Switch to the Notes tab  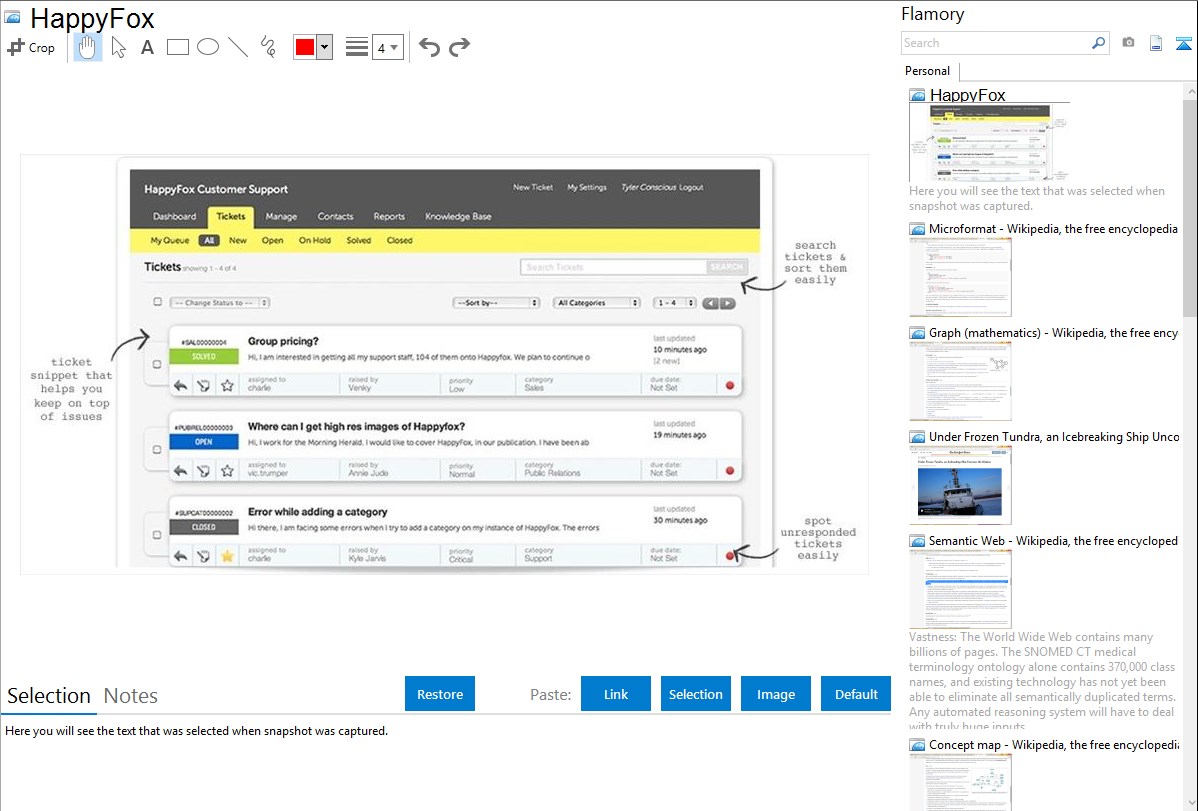[131, 696]
